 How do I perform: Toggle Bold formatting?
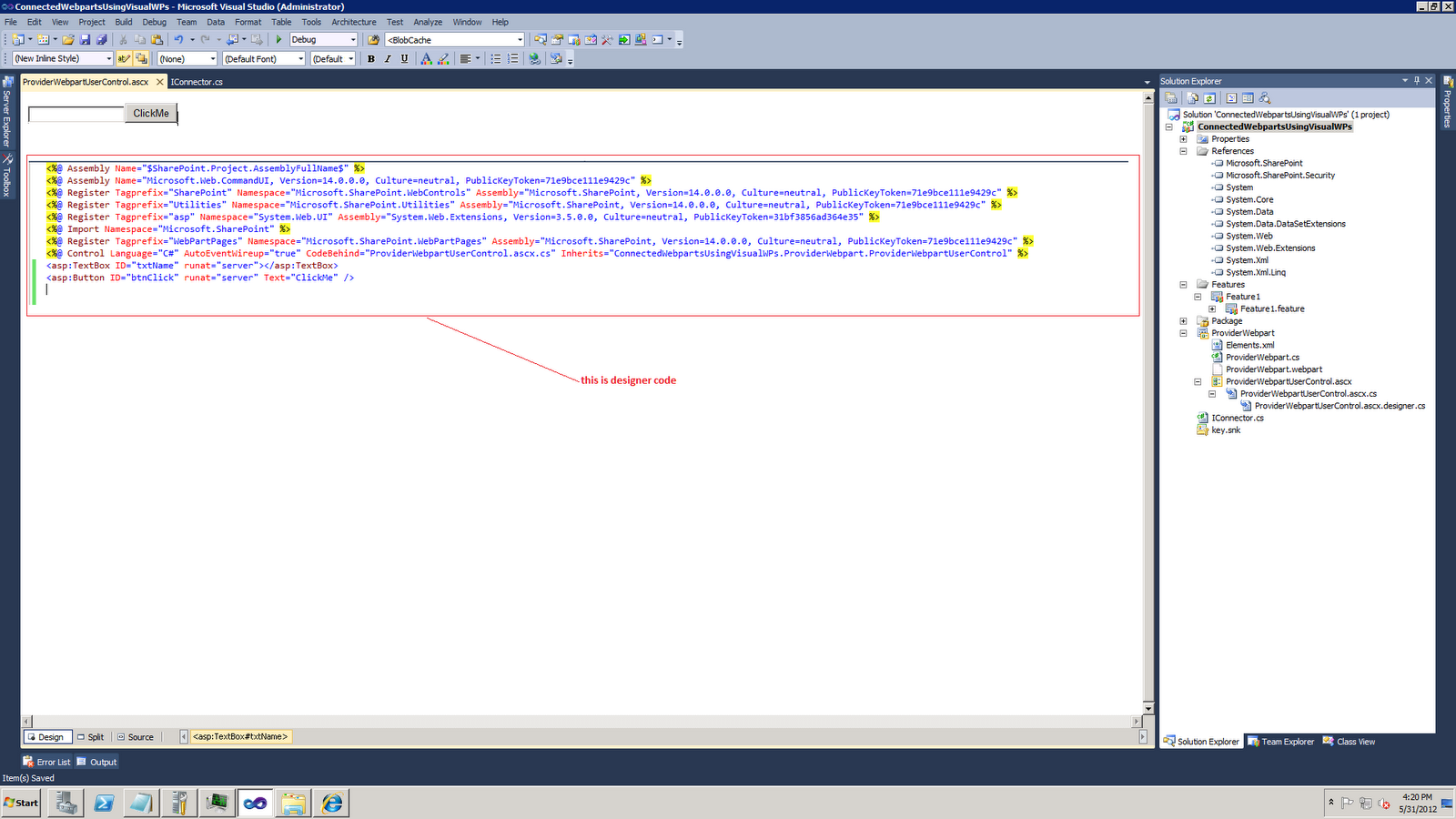(x=370, y=59)
